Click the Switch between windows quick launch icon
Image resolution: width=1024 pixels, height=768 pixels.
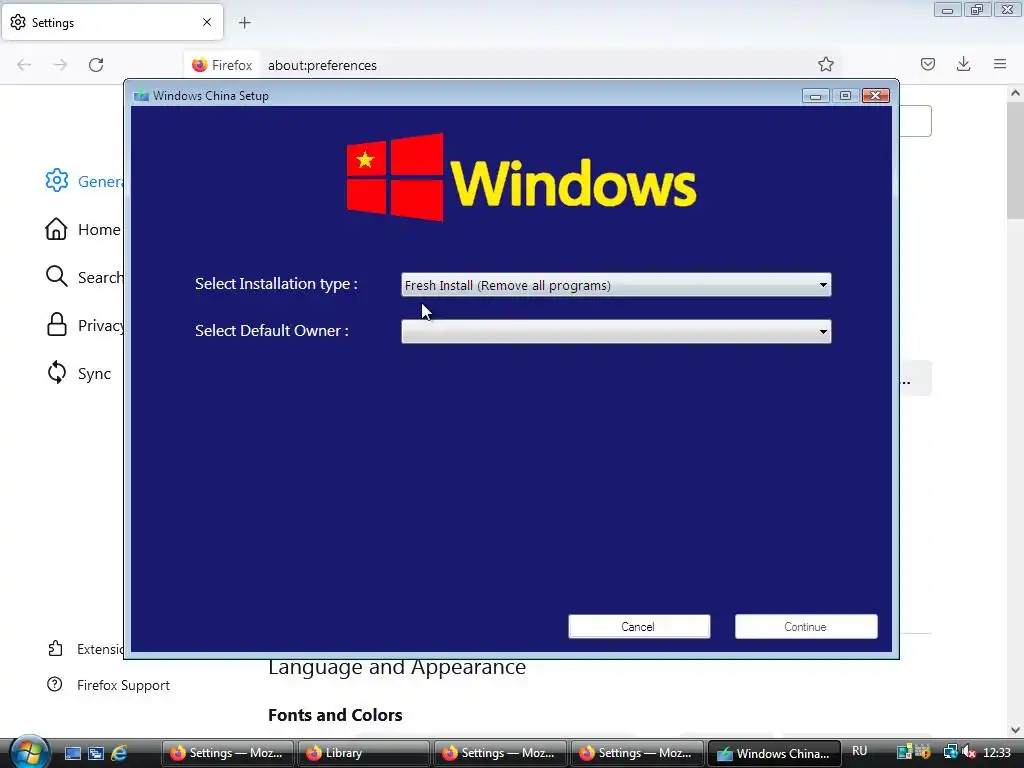coord(96,754)
